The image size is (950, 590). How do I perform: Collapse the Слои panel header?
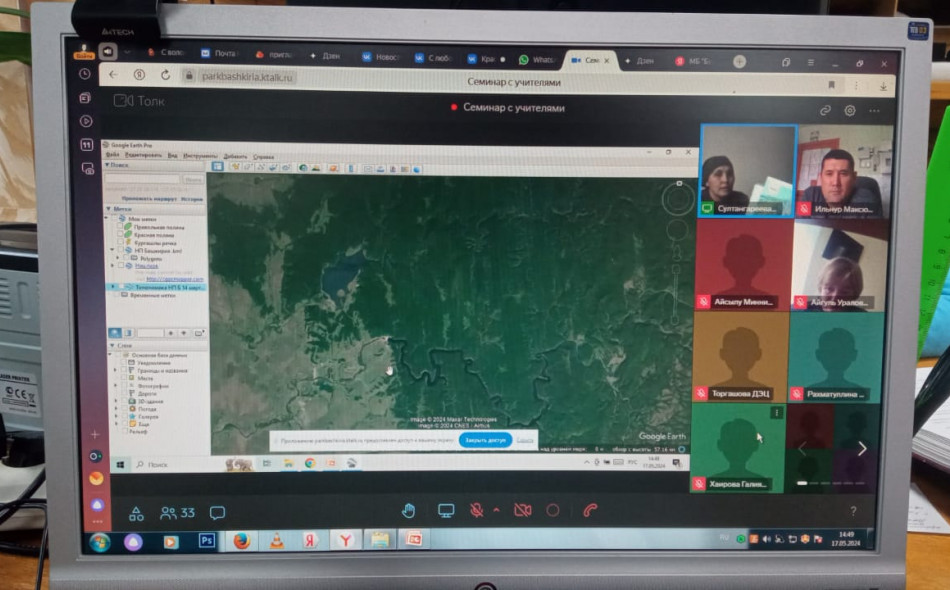pos(112,345)
